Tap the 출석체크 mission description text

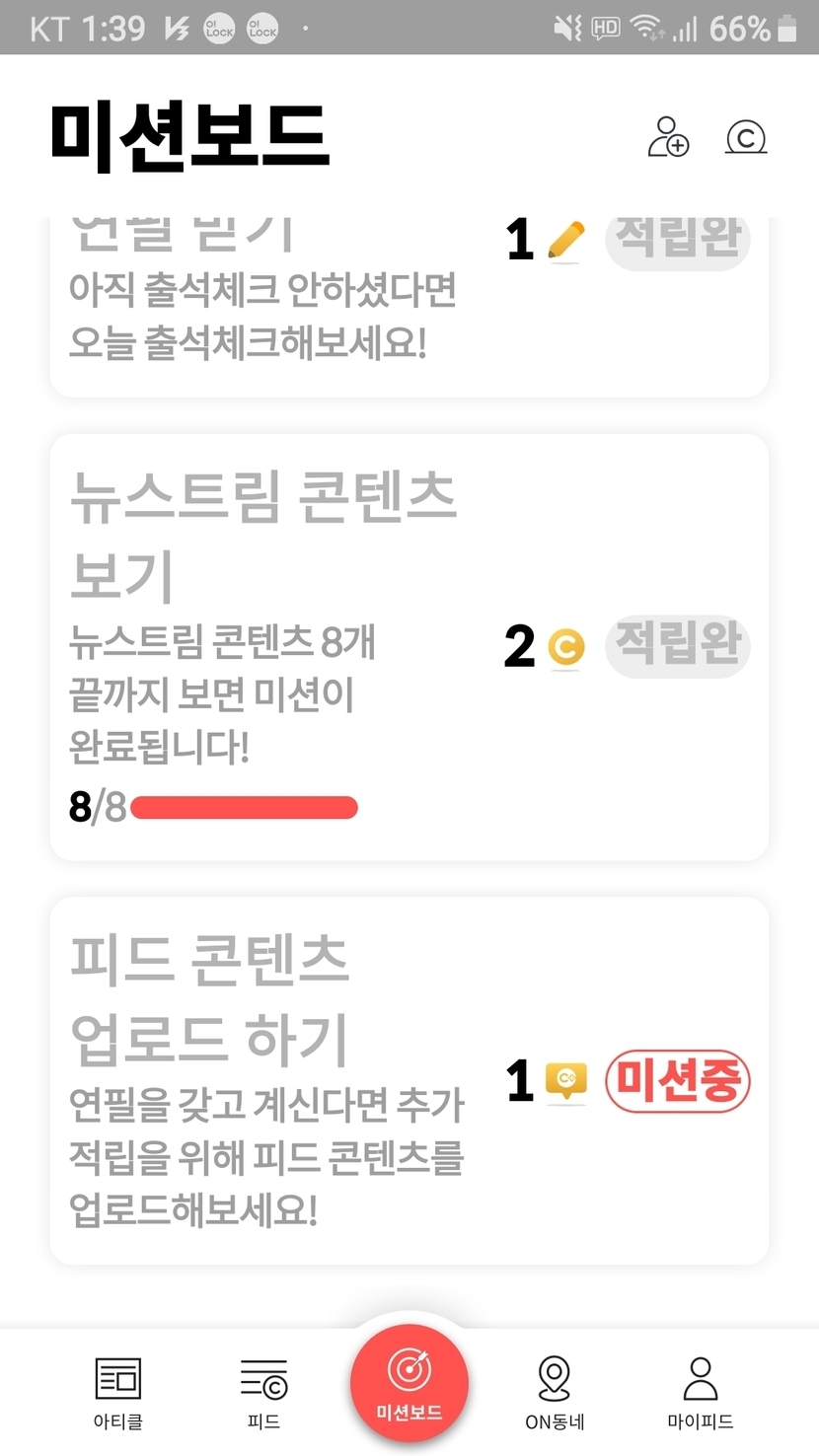pos(261,316)
